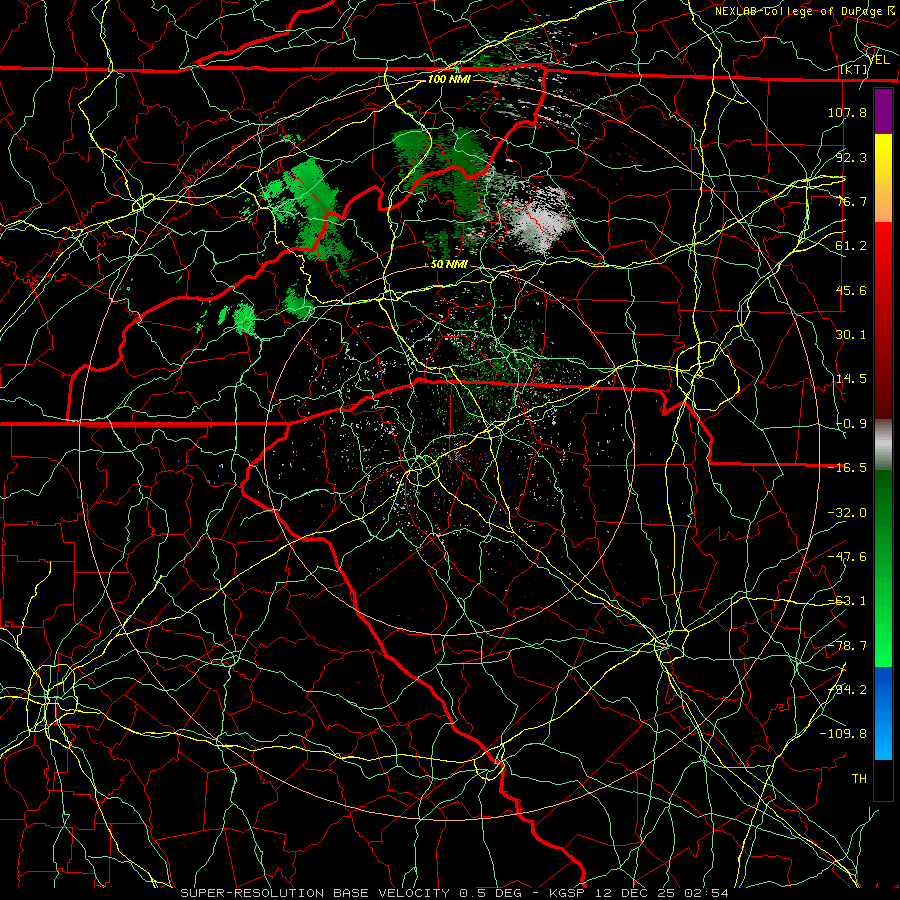Pick the black TH segment of the scale
The image size is (900, 900).
click(x=883, y=780)
